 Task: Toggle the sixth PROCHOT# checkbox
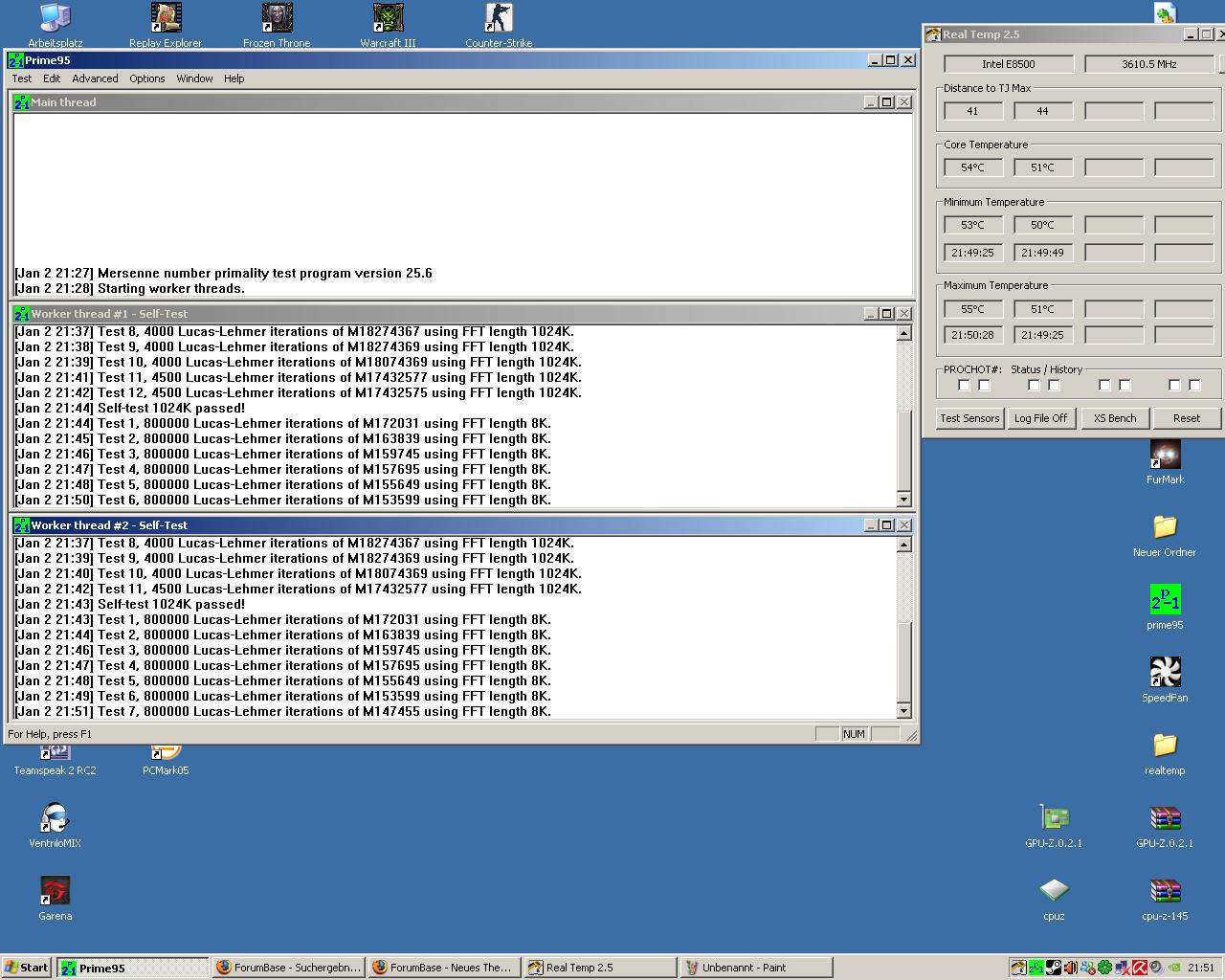pyautogui.click(x=1125, y=386)
